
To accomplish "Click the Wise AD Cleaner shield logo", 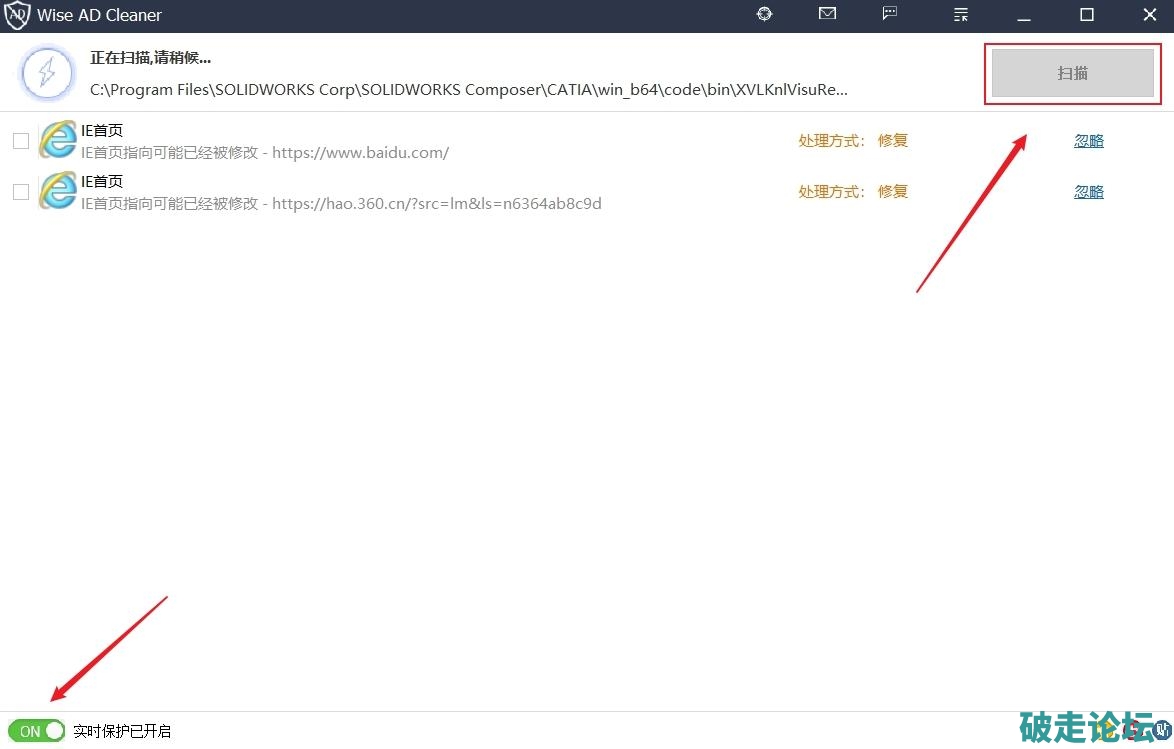I will (x=18, y=15).
